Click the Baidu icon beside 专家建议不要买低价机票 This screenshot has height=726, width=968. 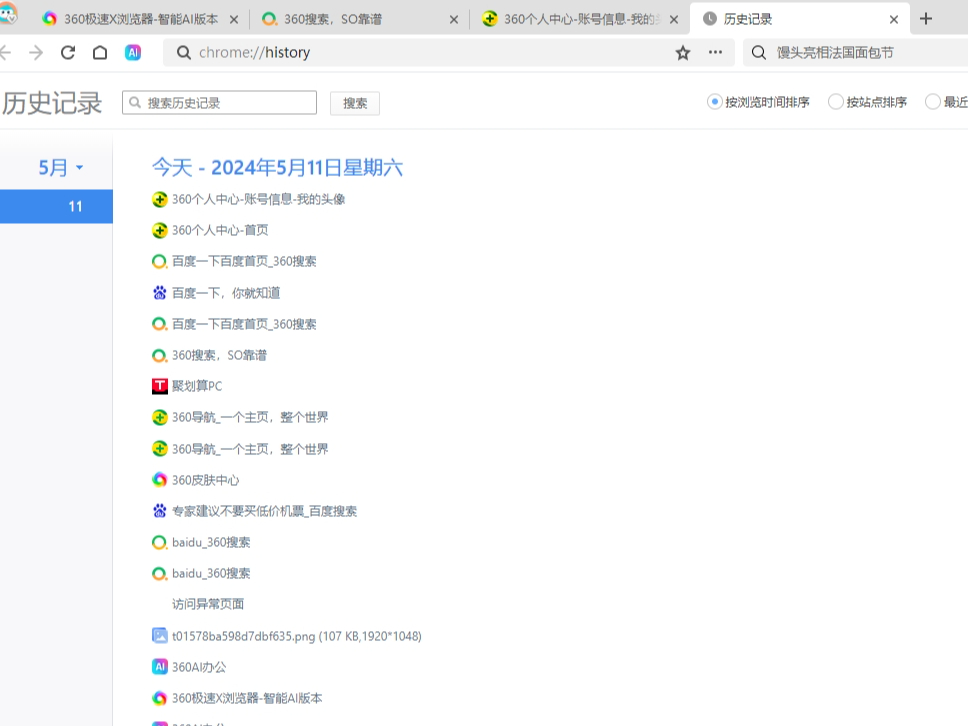160,511
